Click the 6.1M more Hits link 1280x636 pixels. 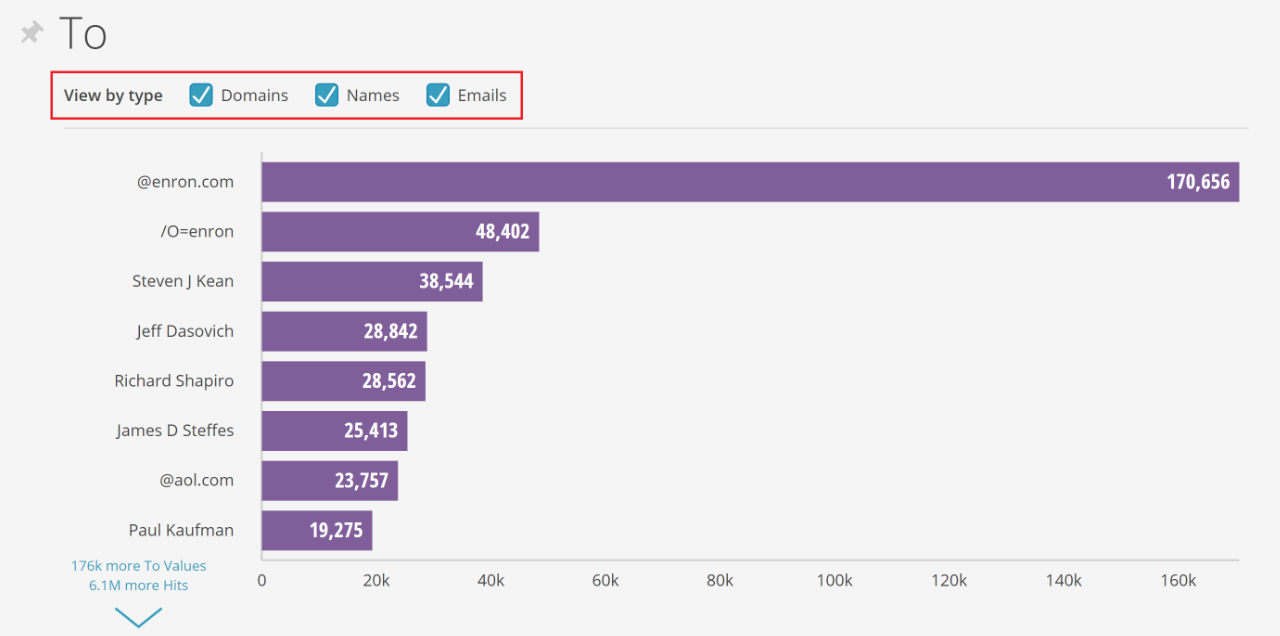[137, 585]
